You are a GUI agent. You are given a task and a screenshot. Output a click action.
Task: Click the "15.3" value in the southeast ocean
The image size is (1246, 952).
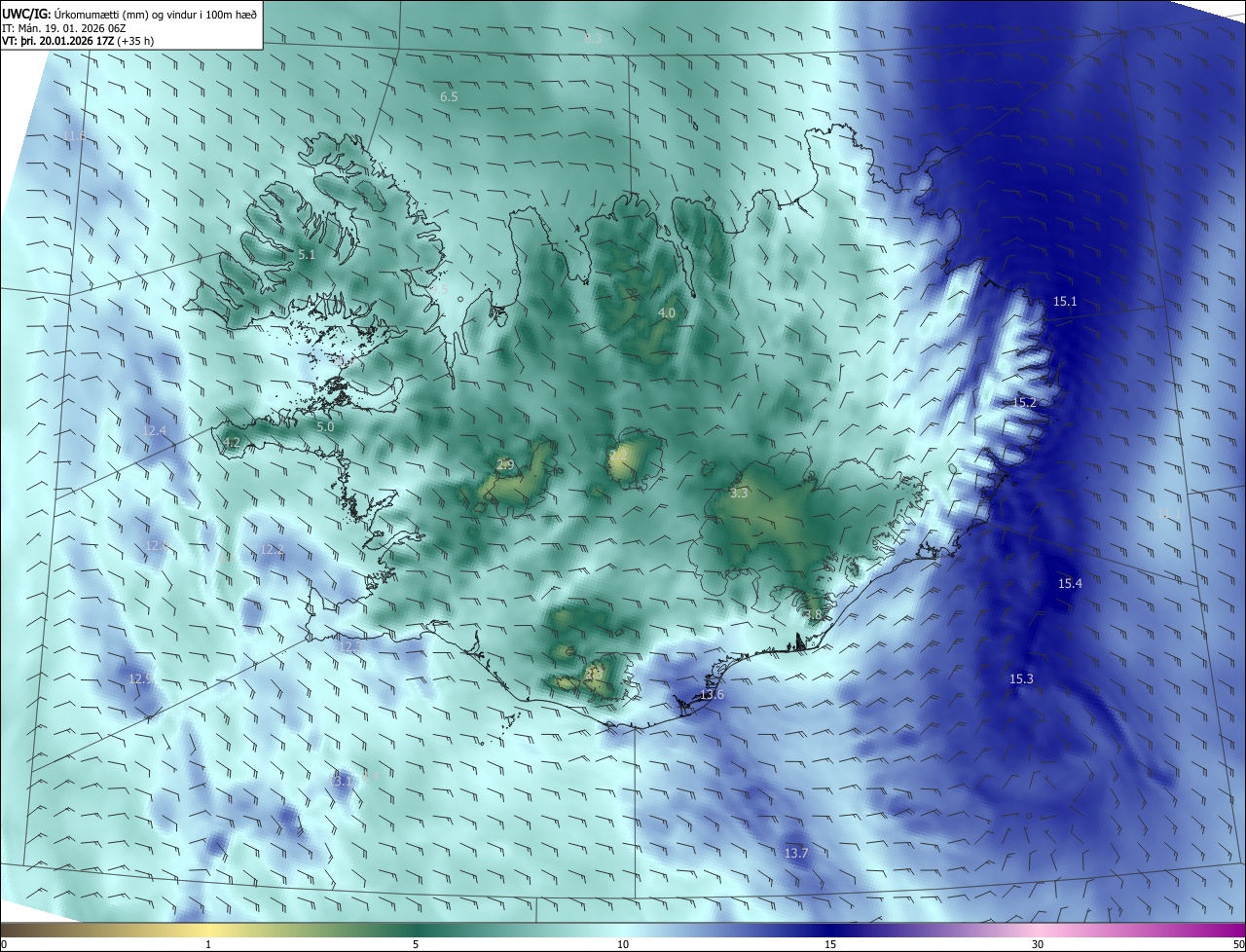point(1021,679)
